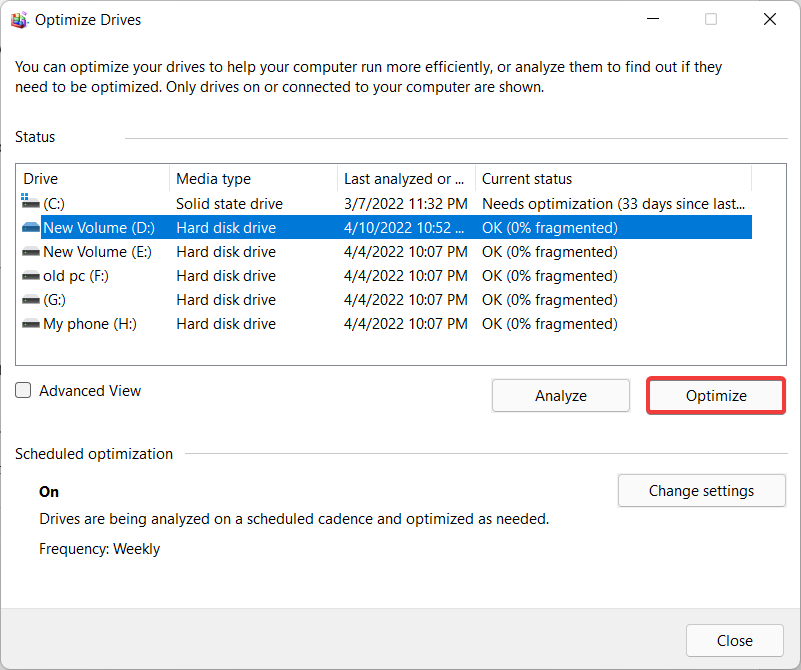Click the highlighted Optimize button
Screen dimensions: 801x670
pyautogui.click(x=715, y=395)
